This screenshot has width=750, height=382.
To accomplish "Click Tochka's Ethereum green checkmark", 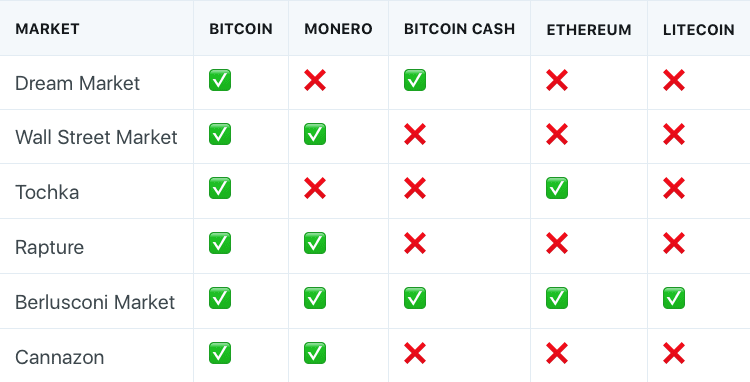I will 557,188.
